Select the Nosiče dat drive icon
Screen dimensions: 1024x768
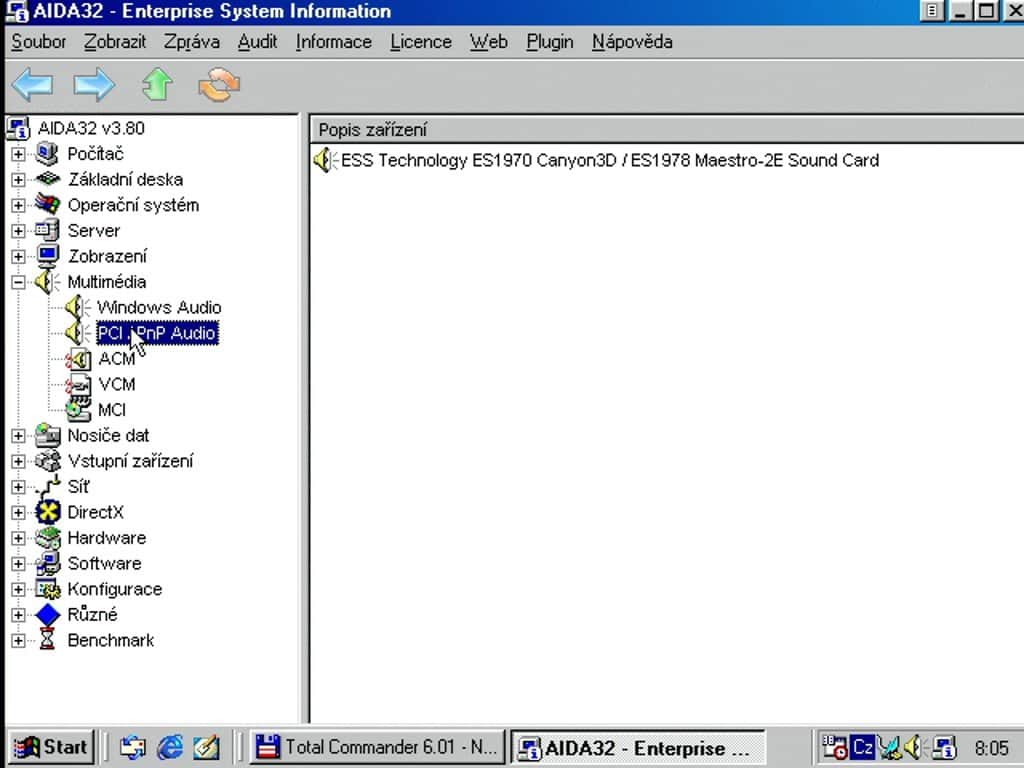click(47, 435)
